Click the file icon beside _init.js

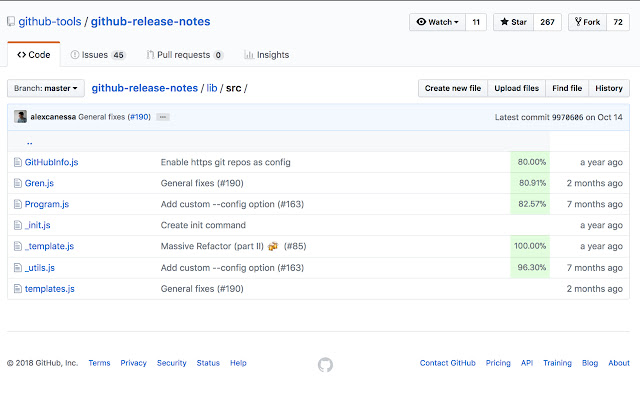click(17, 225)
